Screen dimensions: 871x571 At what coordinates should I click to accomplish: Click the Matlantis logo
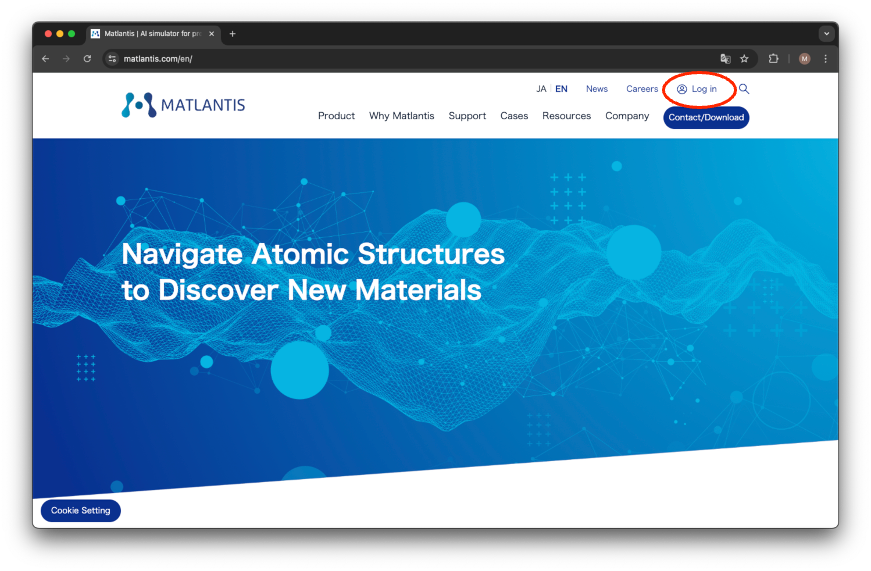point(183,105)
